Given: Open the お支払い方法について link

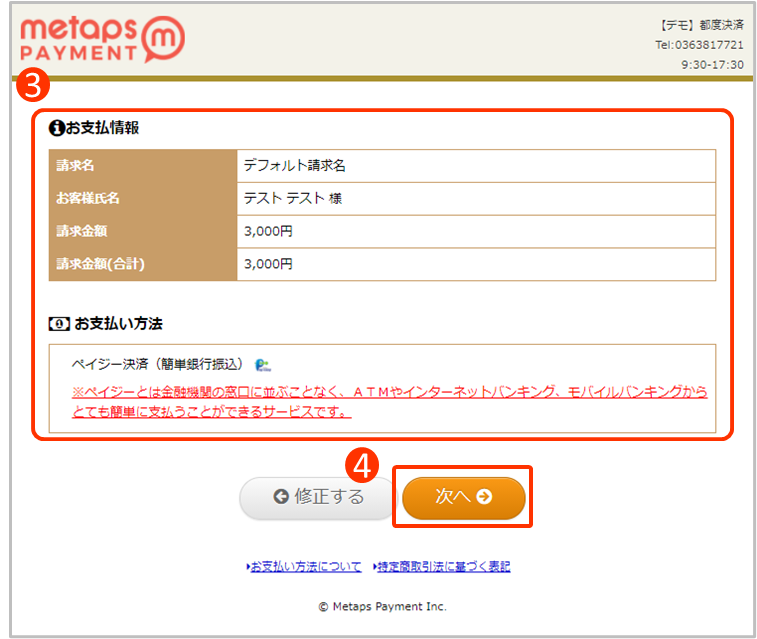Looking at the screenshot, I should point(304,567).
